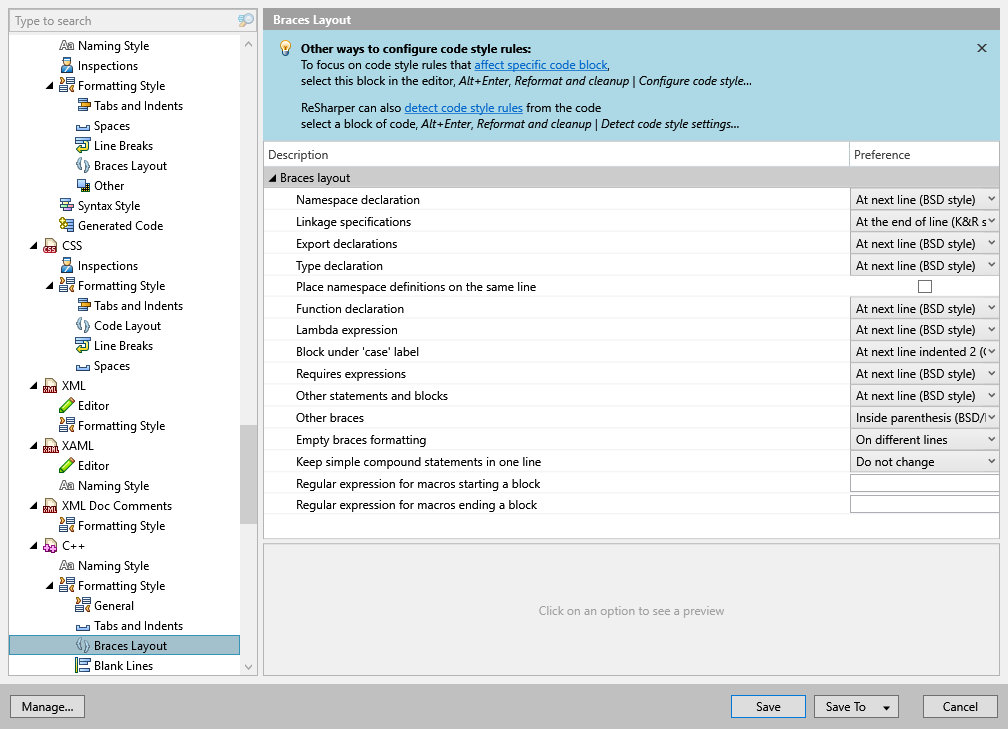Viewport: 1008px width, 729px height.
Task: Select Blank Lines under C++ Formatting Style
Action: (x=123, y=666)
